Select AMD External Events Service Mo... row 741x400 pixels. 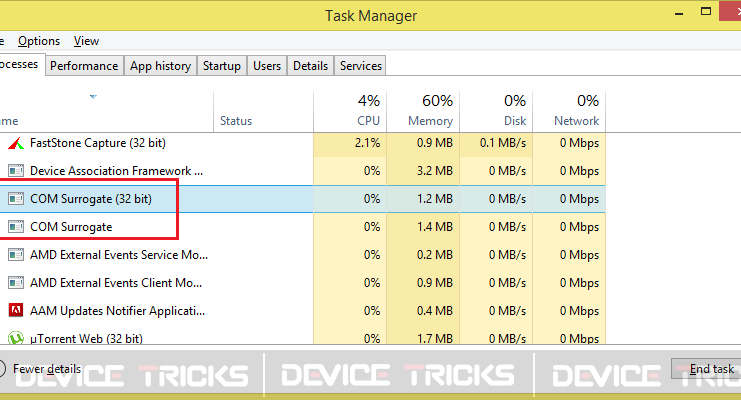[302, 255]
